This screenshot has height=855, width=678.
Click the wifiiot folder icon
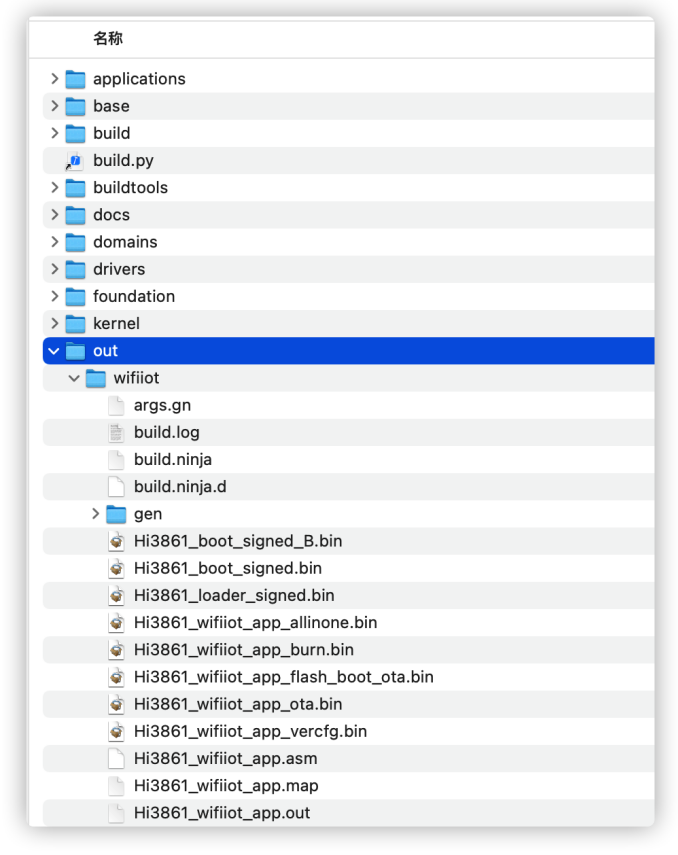96,378
